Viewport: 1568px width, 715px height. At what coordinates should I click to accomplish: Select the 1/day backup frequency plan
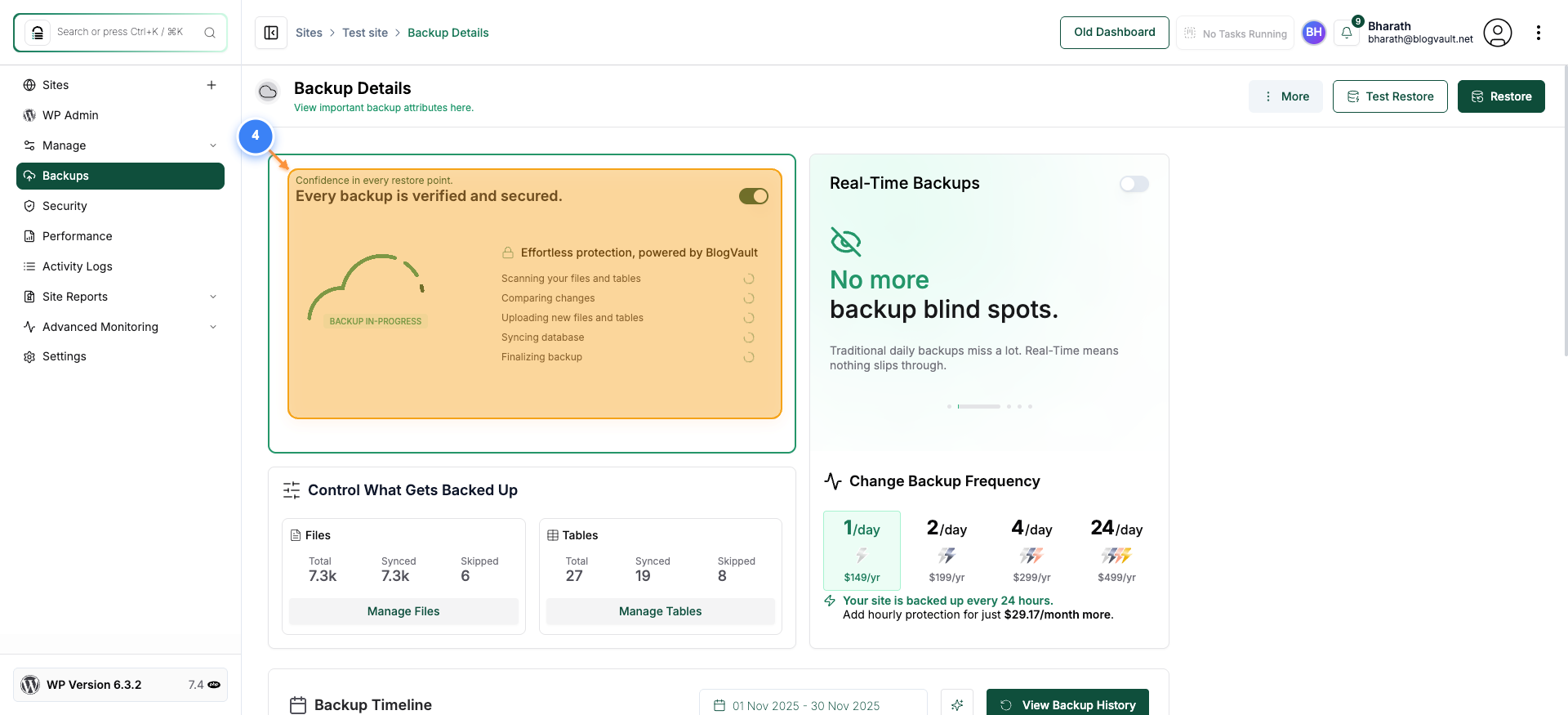862,551
